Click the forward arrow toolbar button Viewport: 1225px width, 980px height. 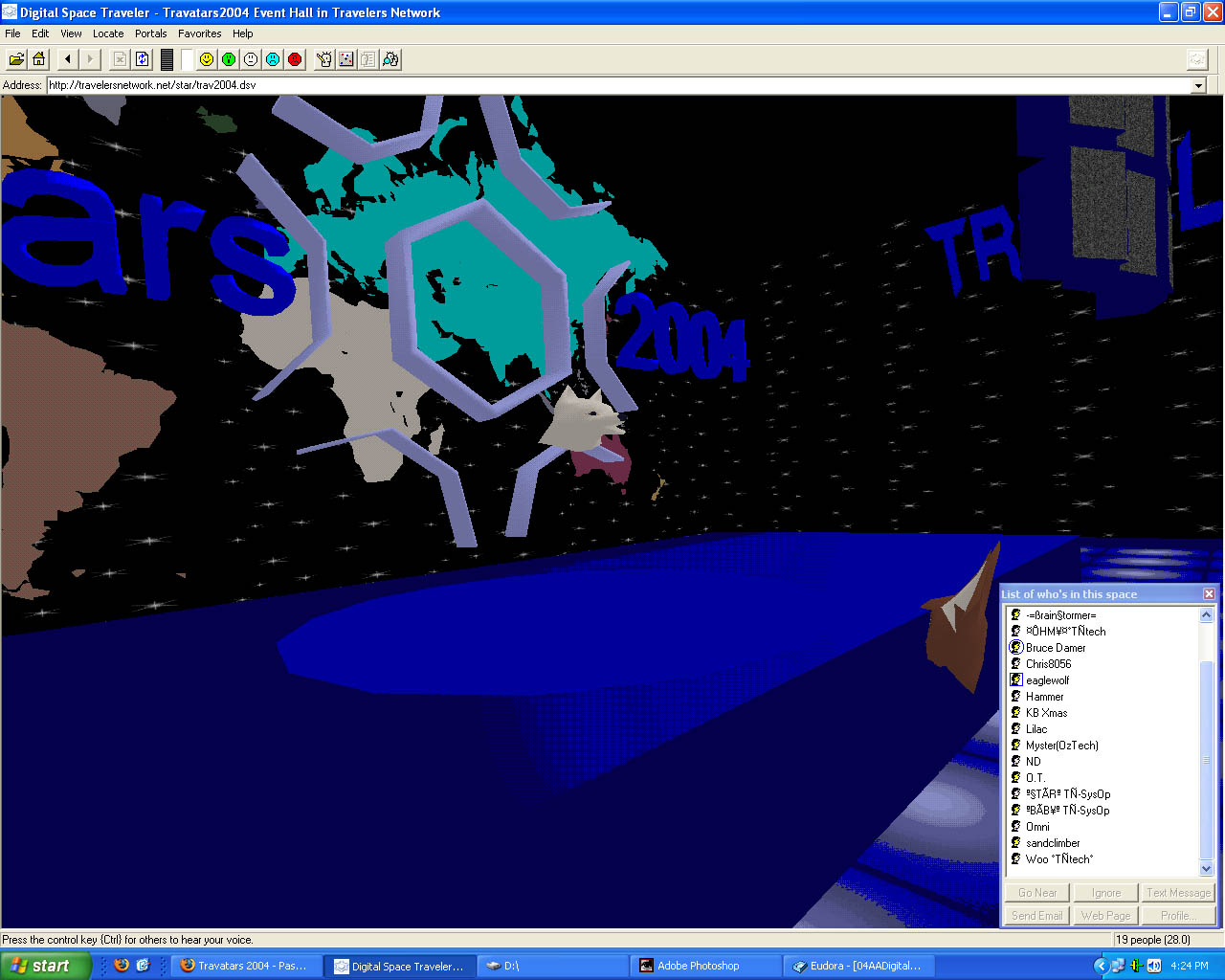pyautogui.click(x=90, y=59)
